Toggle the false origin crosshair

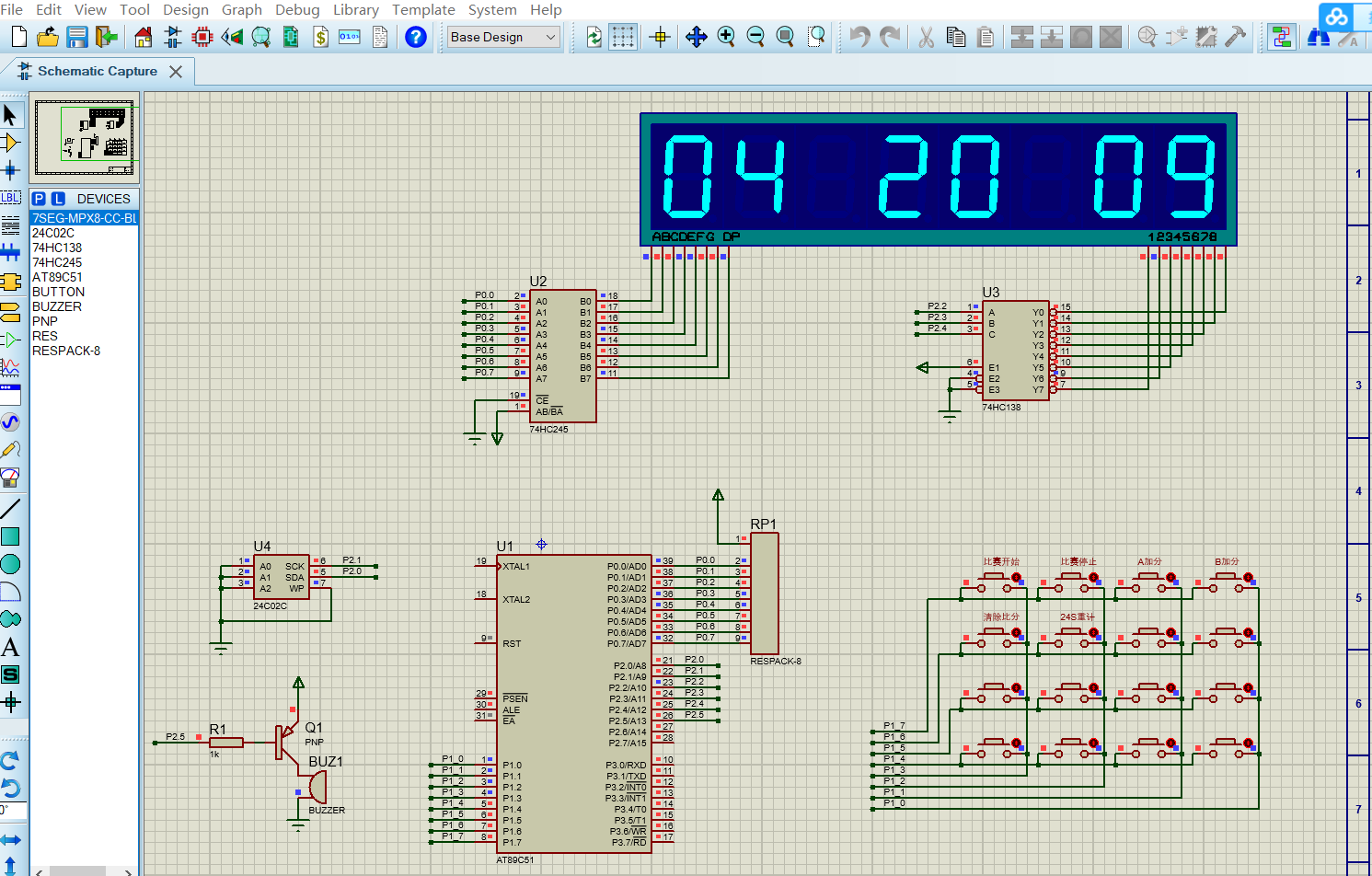[x=659, y=37]
